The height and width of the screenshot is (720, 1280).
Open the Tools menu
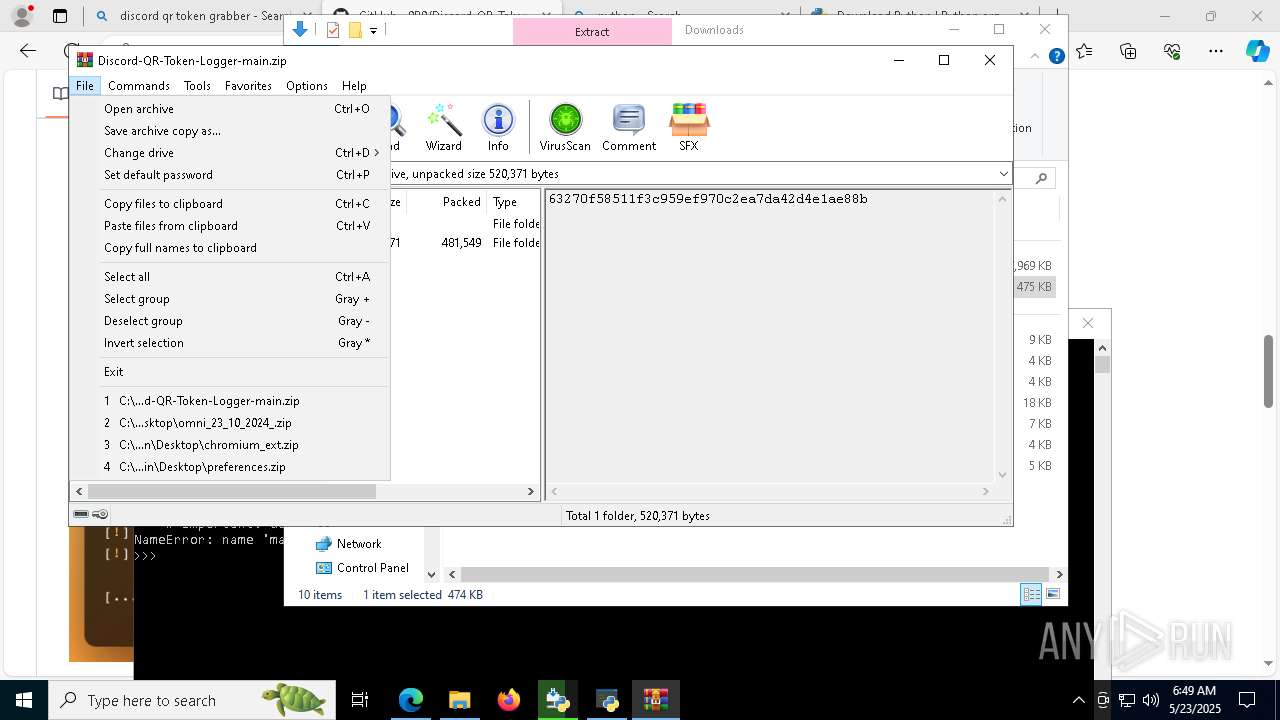197,86
